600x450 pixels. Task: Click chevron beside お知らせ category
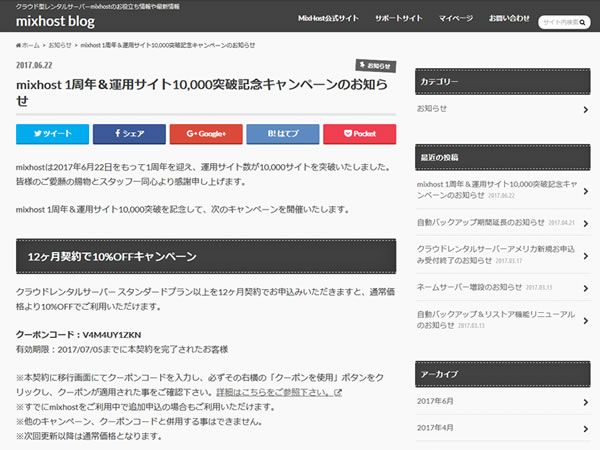(586, 110)
